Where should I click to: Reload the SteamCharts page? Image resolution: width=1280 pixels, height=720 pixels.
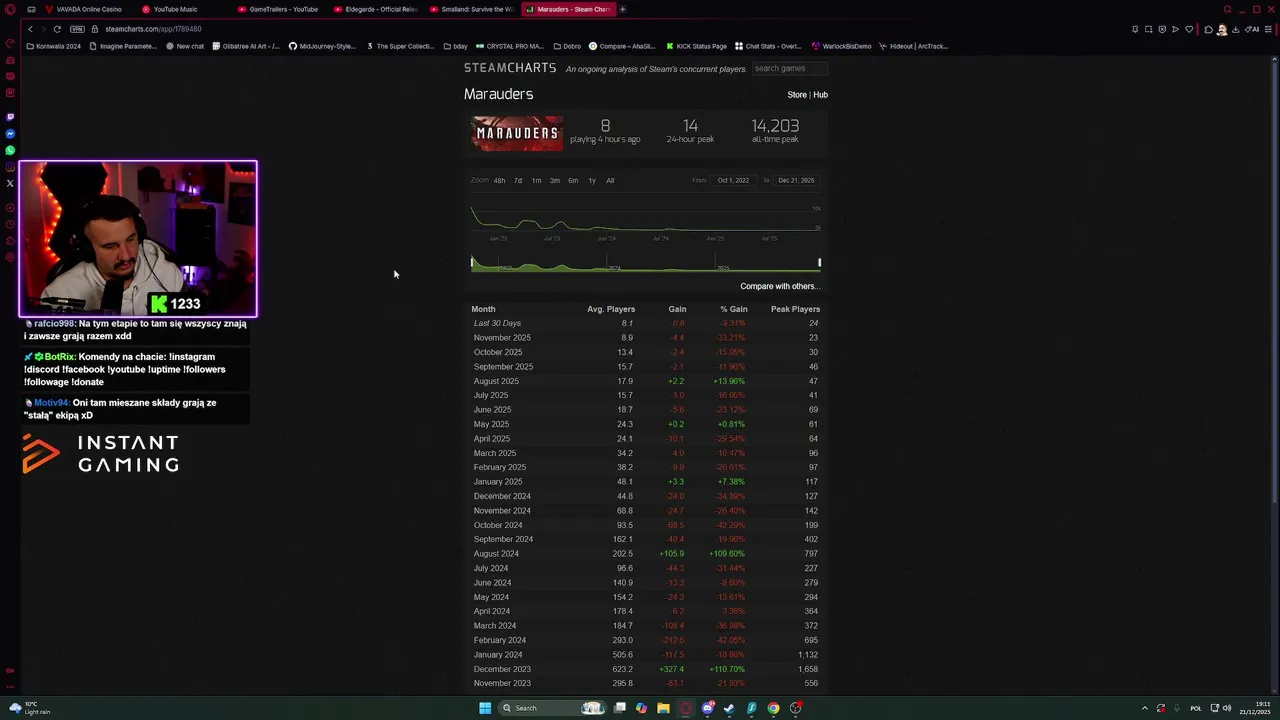click(57, 29)
